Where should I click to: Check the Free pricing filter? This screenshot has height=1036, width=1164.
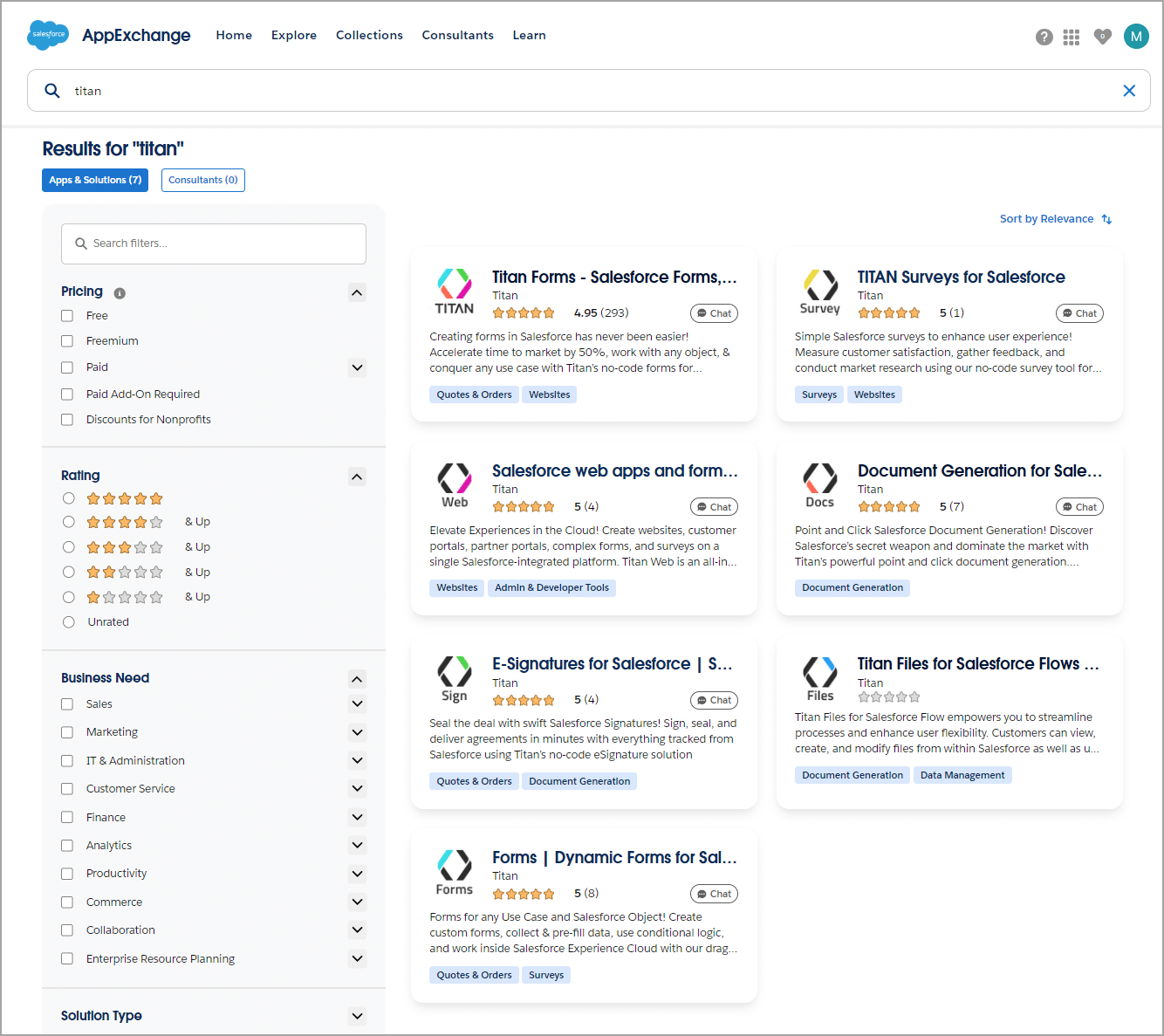(66, 315)
